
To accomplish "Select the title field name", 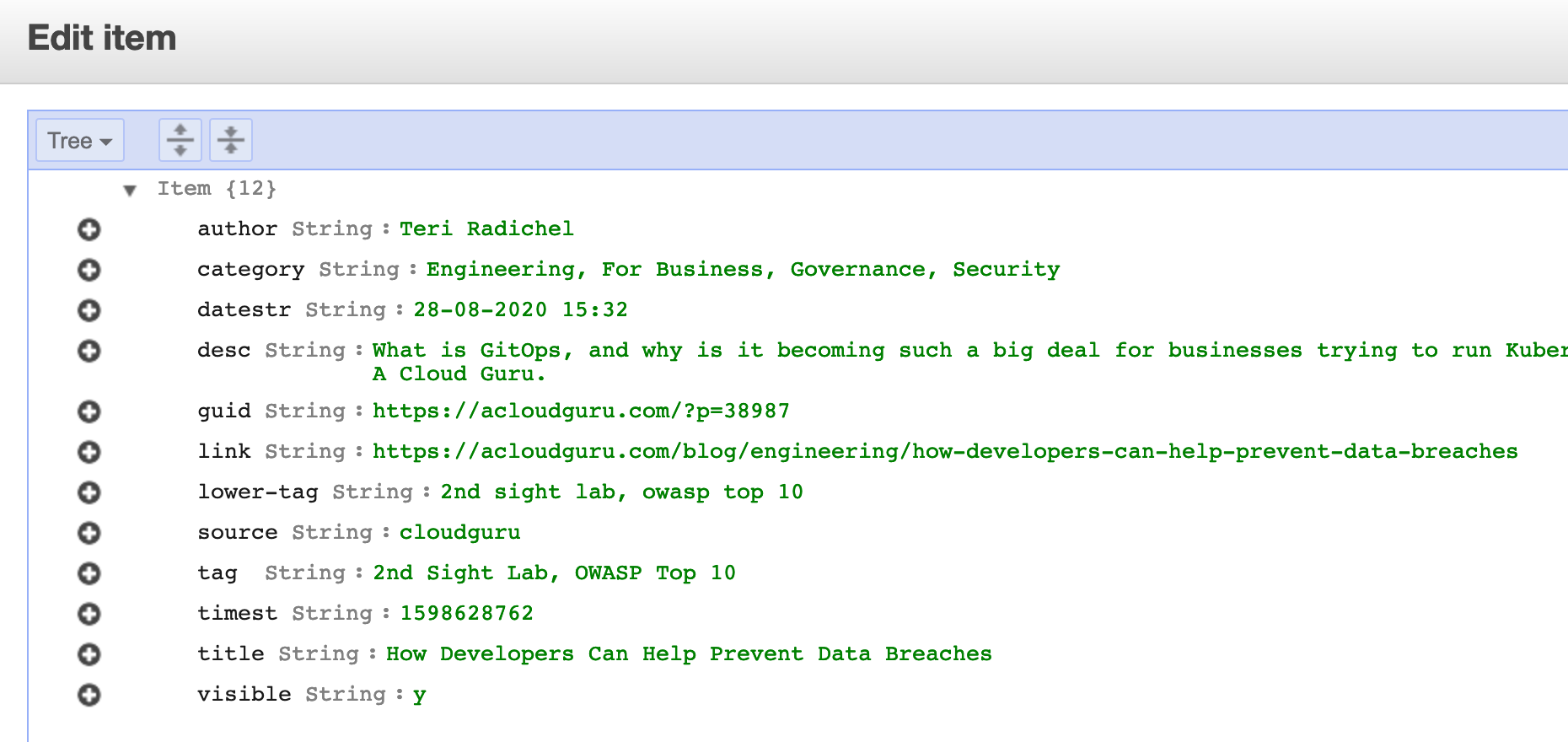I will pos(231,653).
